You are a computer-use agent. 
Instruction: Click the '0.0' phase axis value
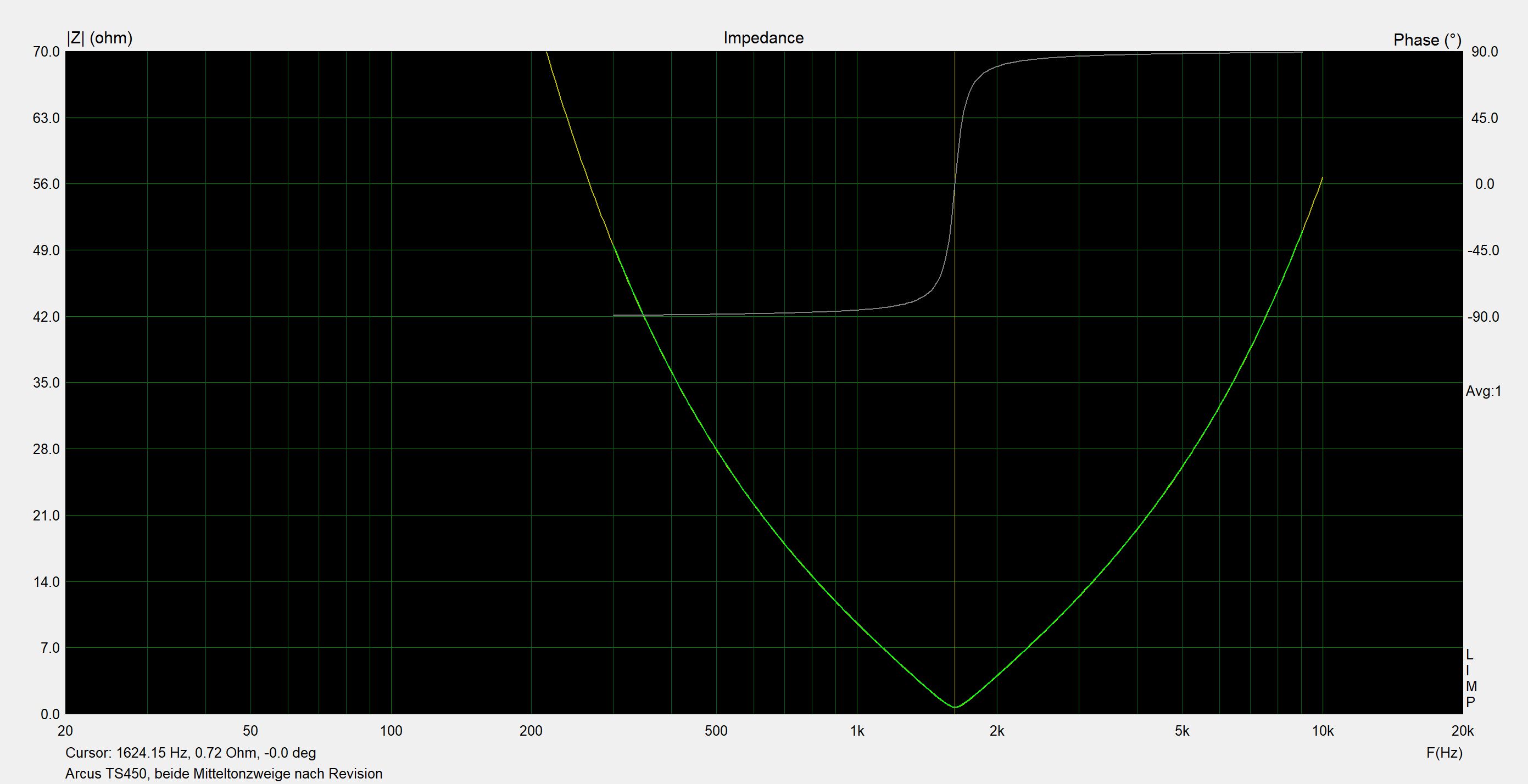(x=1485, y=184)
